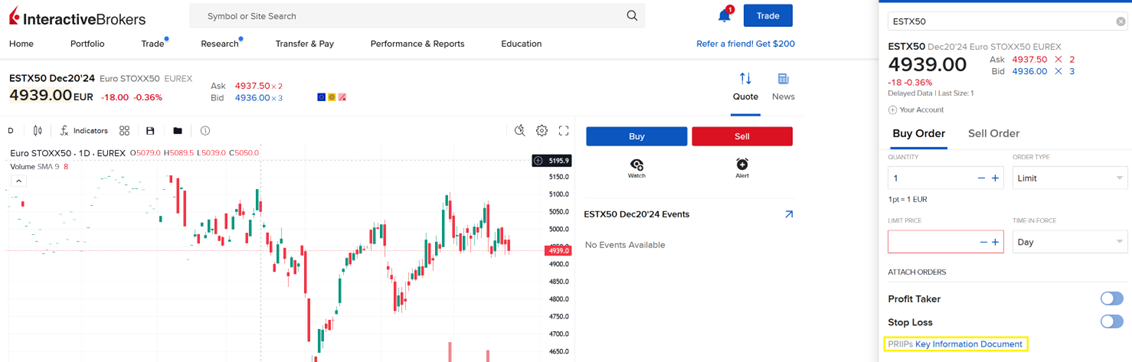Select the candlestick chart type icon
The height and width of the screenshot is (362, 1132).
(x=38, y=131)
